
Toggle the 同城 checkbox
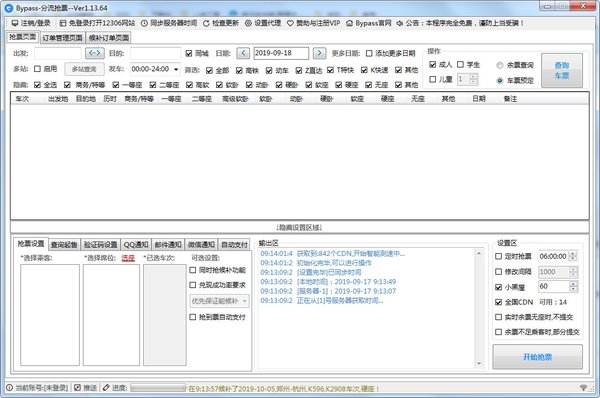point(189,53)
